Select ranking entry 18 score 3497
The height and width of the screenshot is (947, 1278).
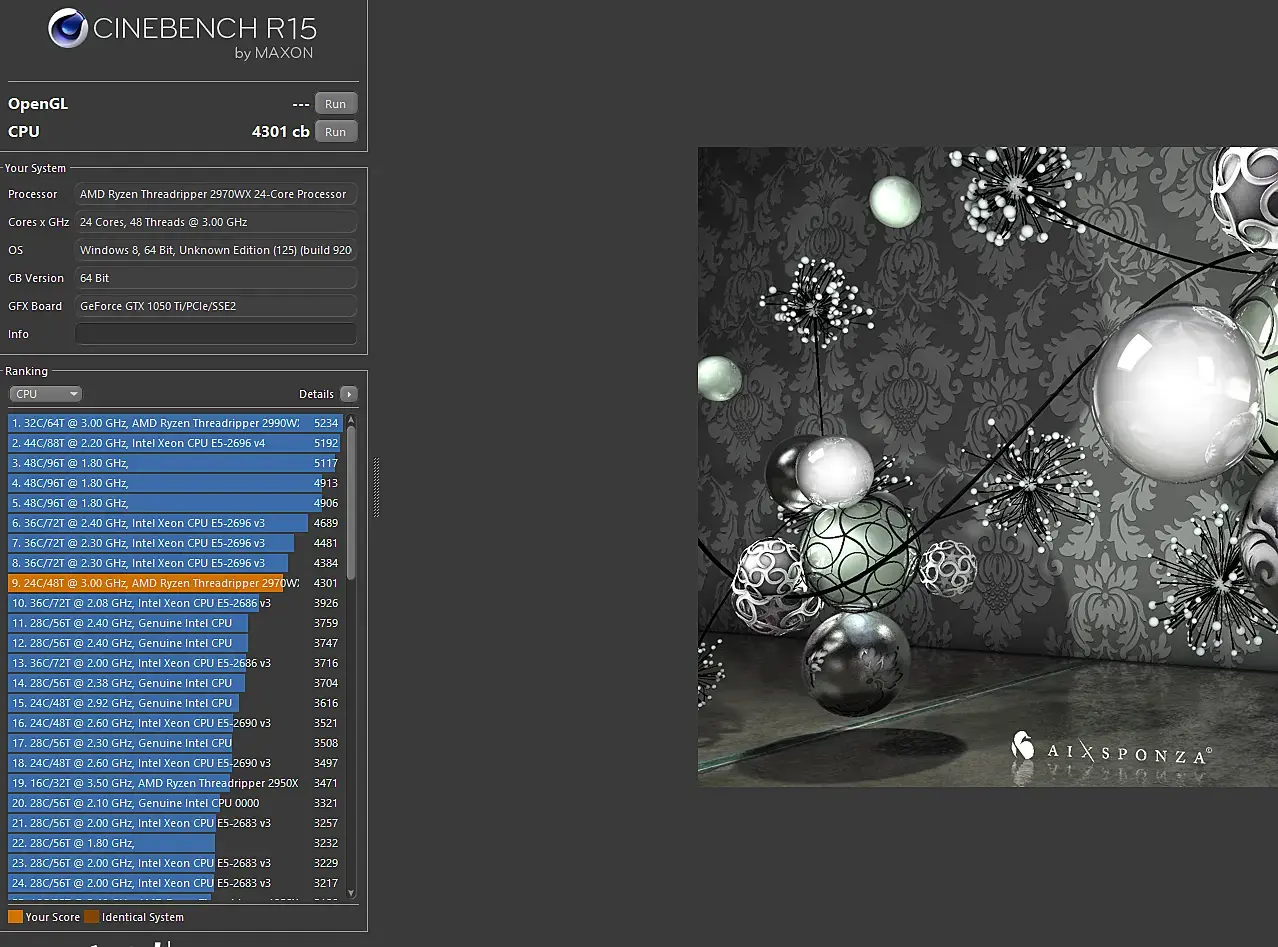(176, 763)
